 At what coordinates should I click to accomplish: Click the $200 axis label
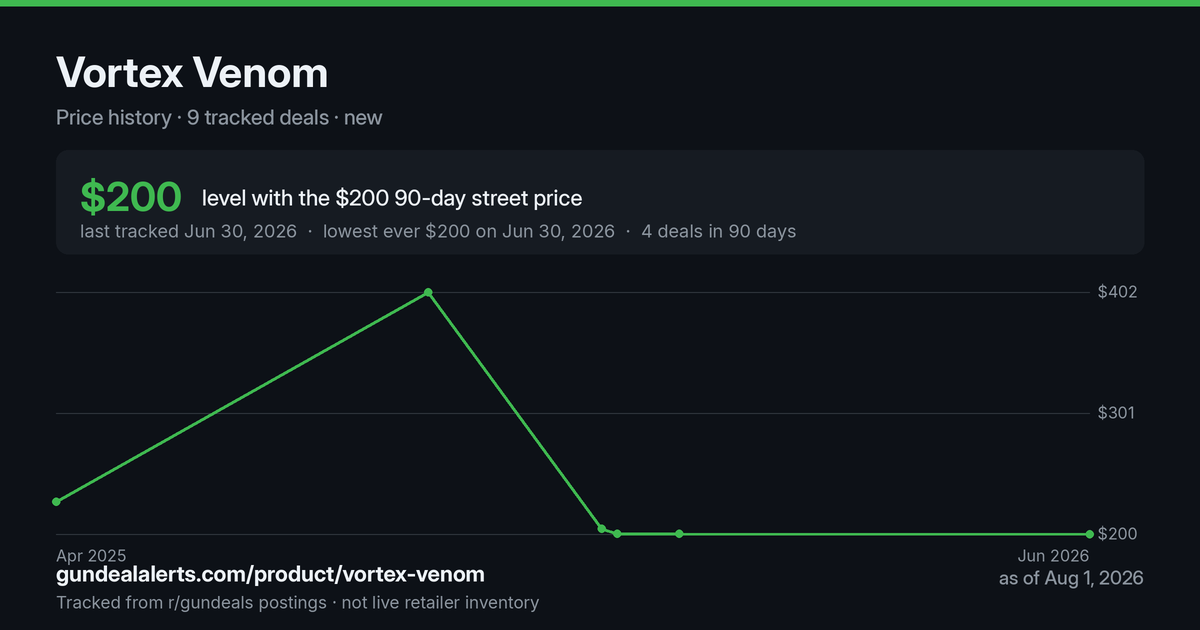(x=1117, y=534)
